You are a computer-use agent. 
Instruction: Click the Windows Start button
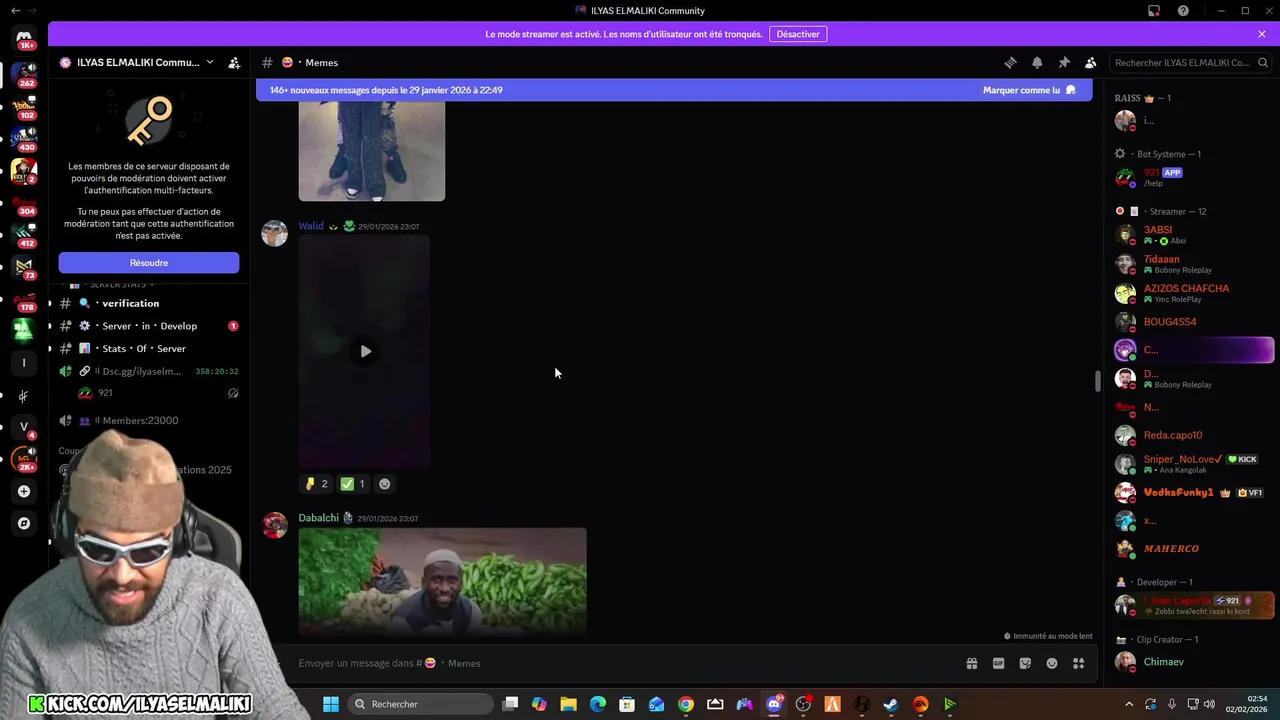click(330, 704)
